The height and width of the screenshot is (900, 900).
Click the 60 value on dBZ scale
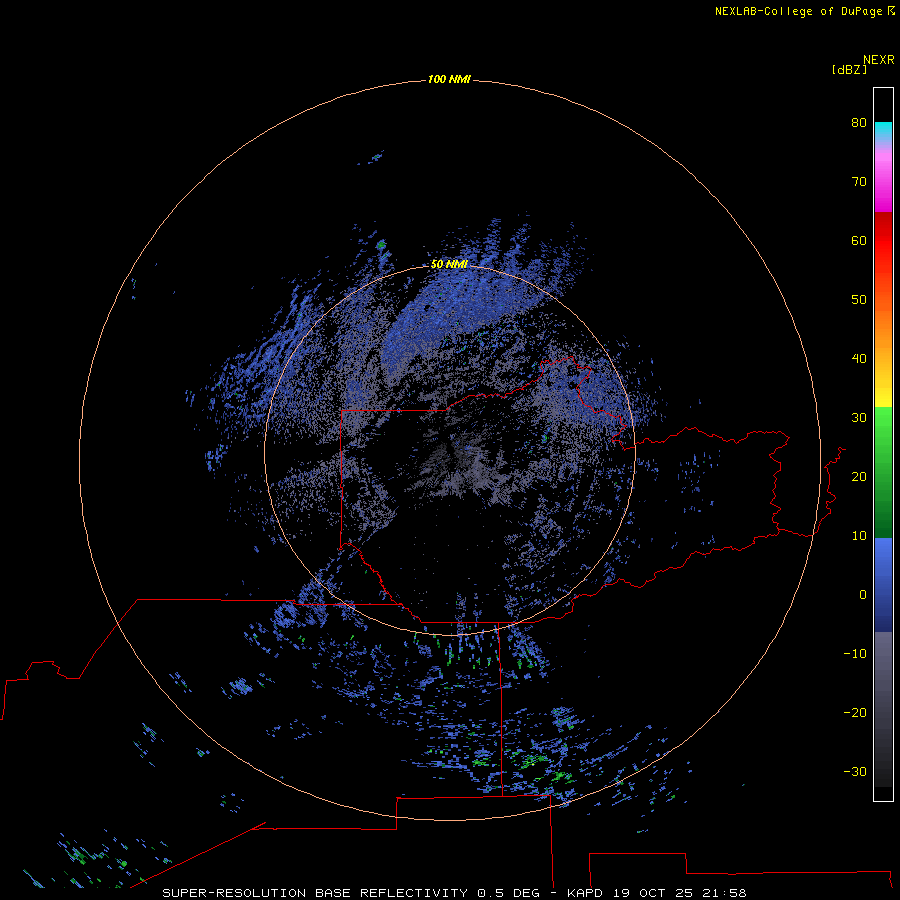(x=859, y=240)
